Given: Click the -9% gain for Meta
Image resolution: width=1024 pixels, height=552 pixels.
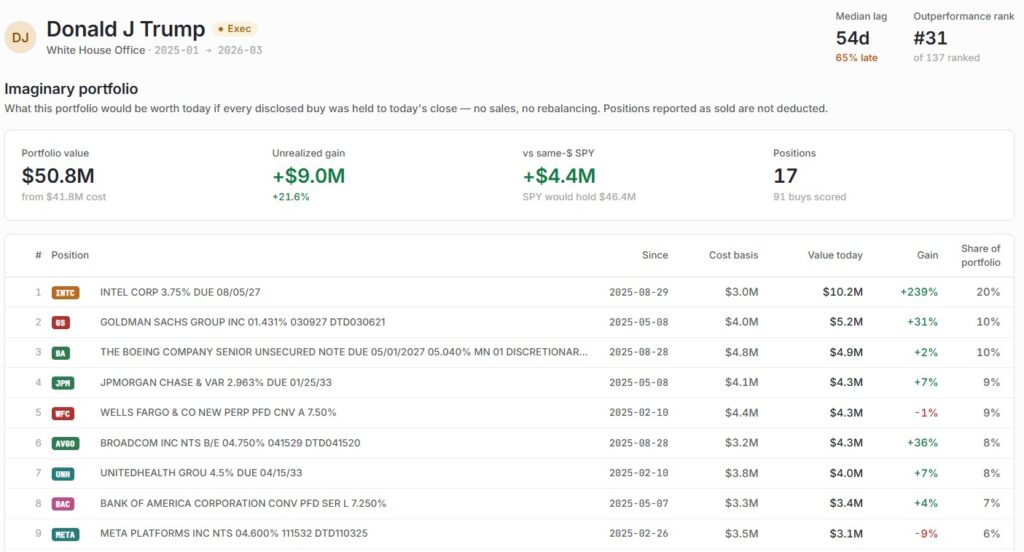Looking at the screenshot, I should coord(926,534).
